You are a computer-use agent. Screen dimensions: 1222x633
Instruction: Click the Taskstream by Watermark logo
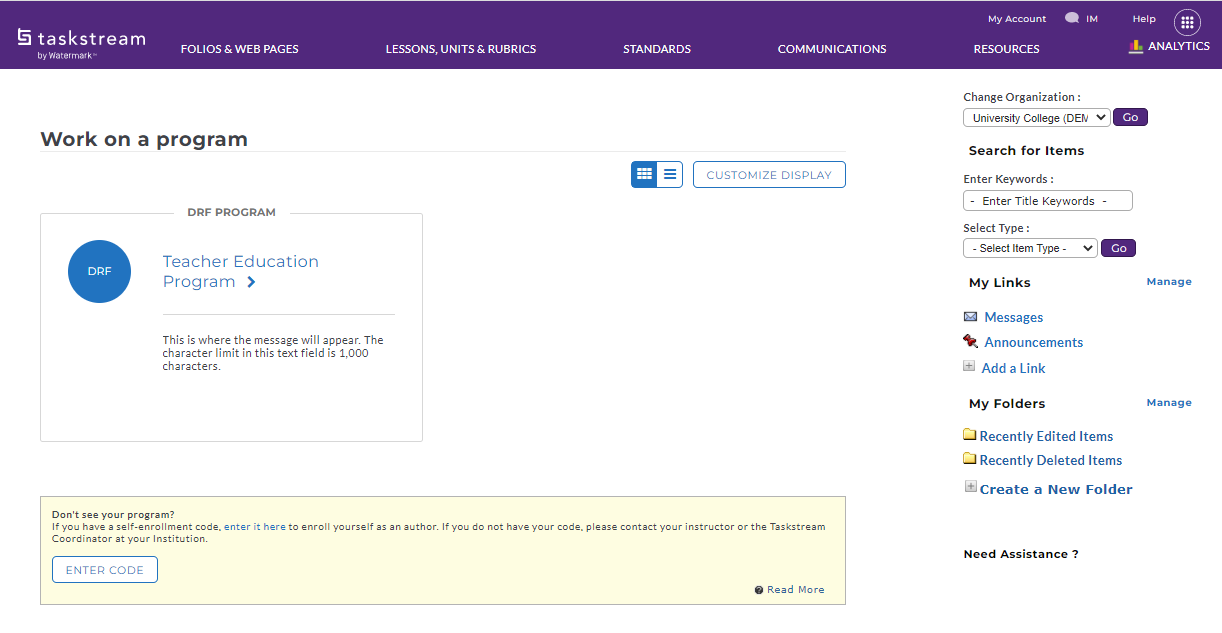pos(81,43)
